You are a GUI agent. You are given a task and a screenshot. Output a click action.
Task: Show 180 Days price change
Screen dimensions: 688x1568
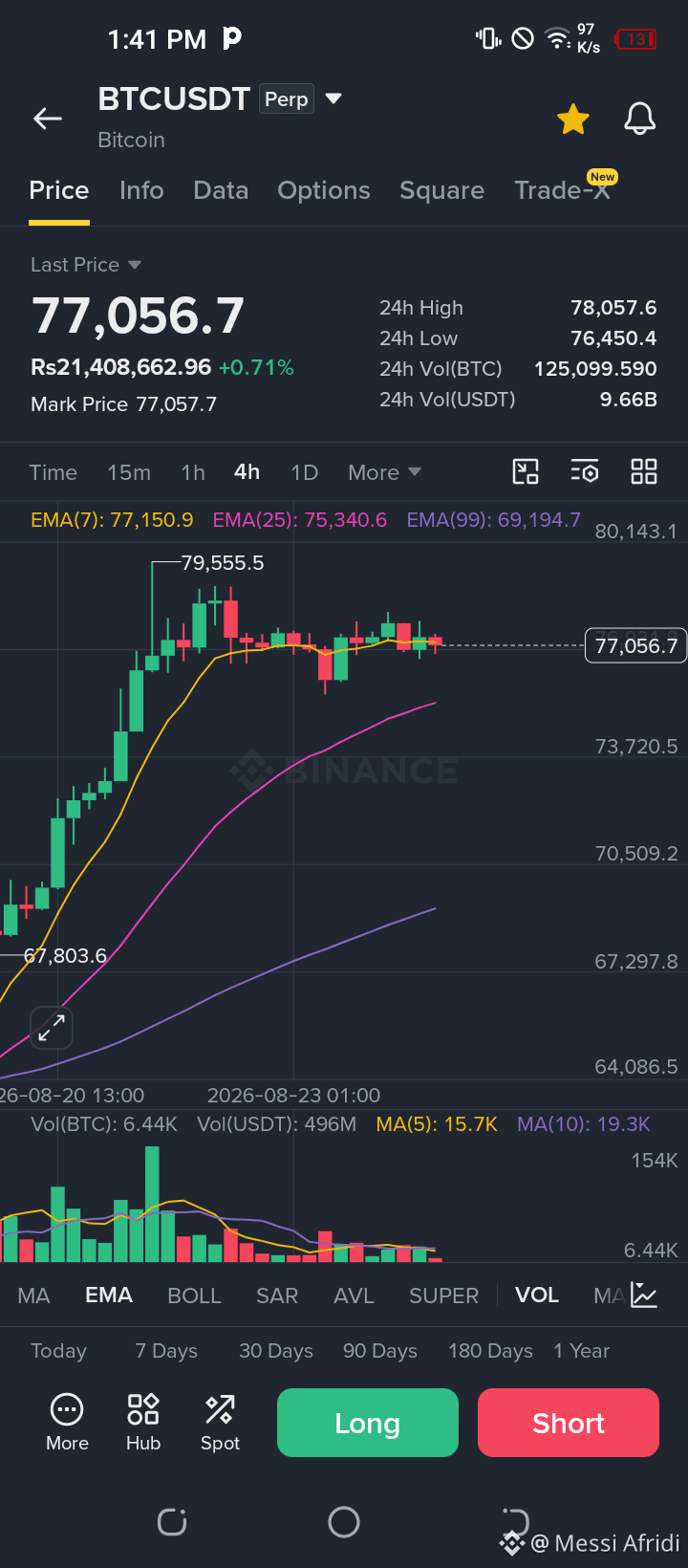point(490,1351)
